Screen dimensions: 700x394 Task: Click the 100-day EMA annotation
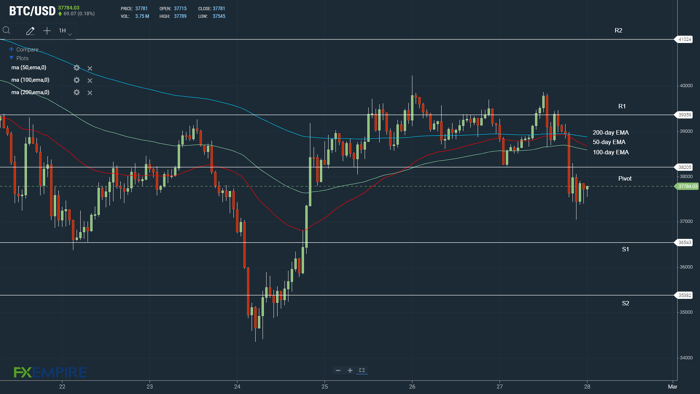pos(611,152)
